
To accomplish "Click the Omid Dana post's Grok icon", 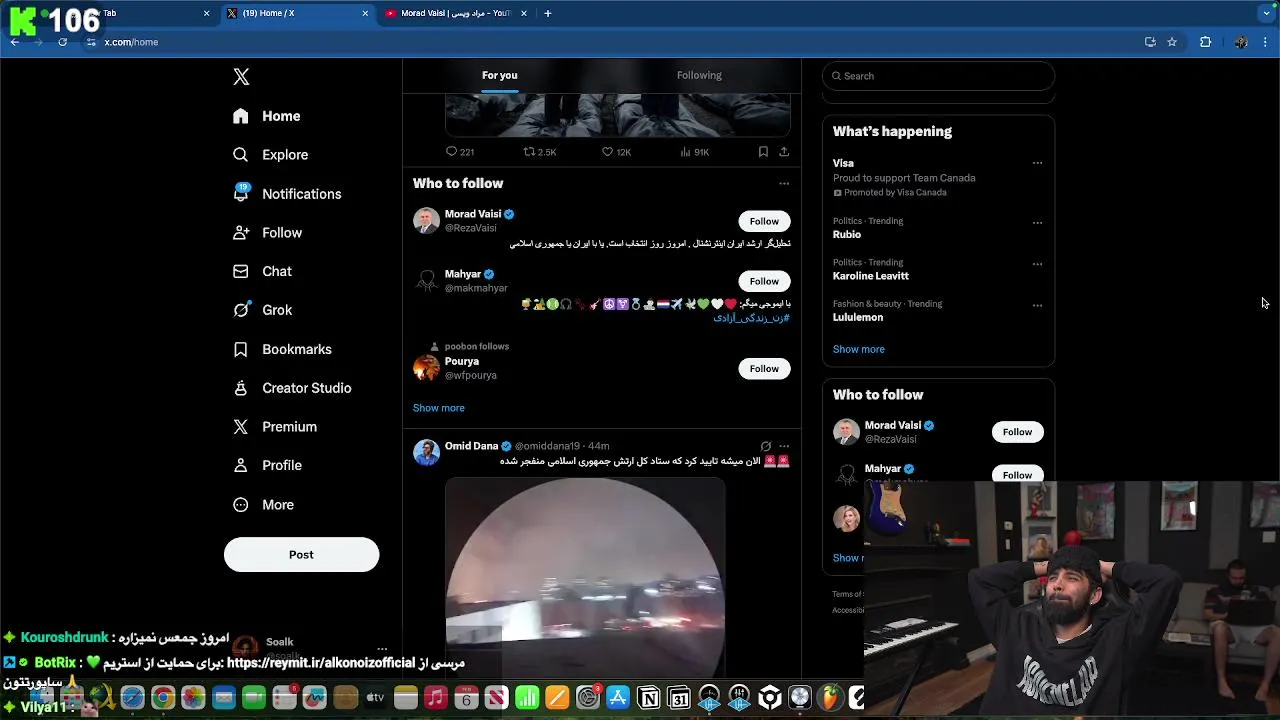I will coord(765,446).
